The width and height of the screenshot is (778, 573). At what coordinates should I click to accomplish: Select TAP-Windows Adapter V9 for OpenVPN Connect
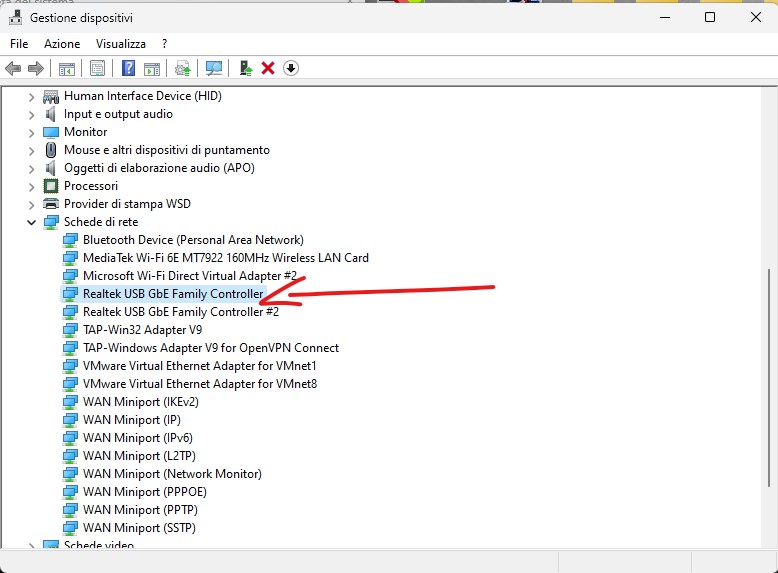click(x=211, y=348)
